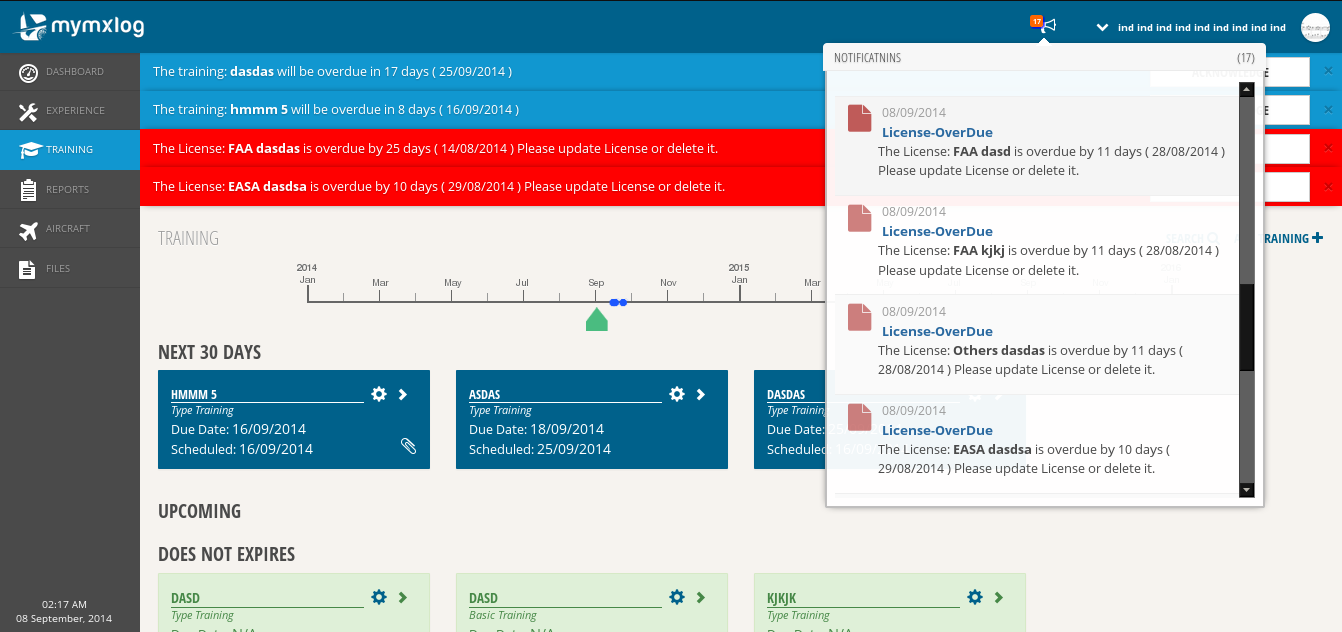1342x632 pixels.
Task: Expand the user account dropdown arrow
Action: click(x=1102, y=28)
